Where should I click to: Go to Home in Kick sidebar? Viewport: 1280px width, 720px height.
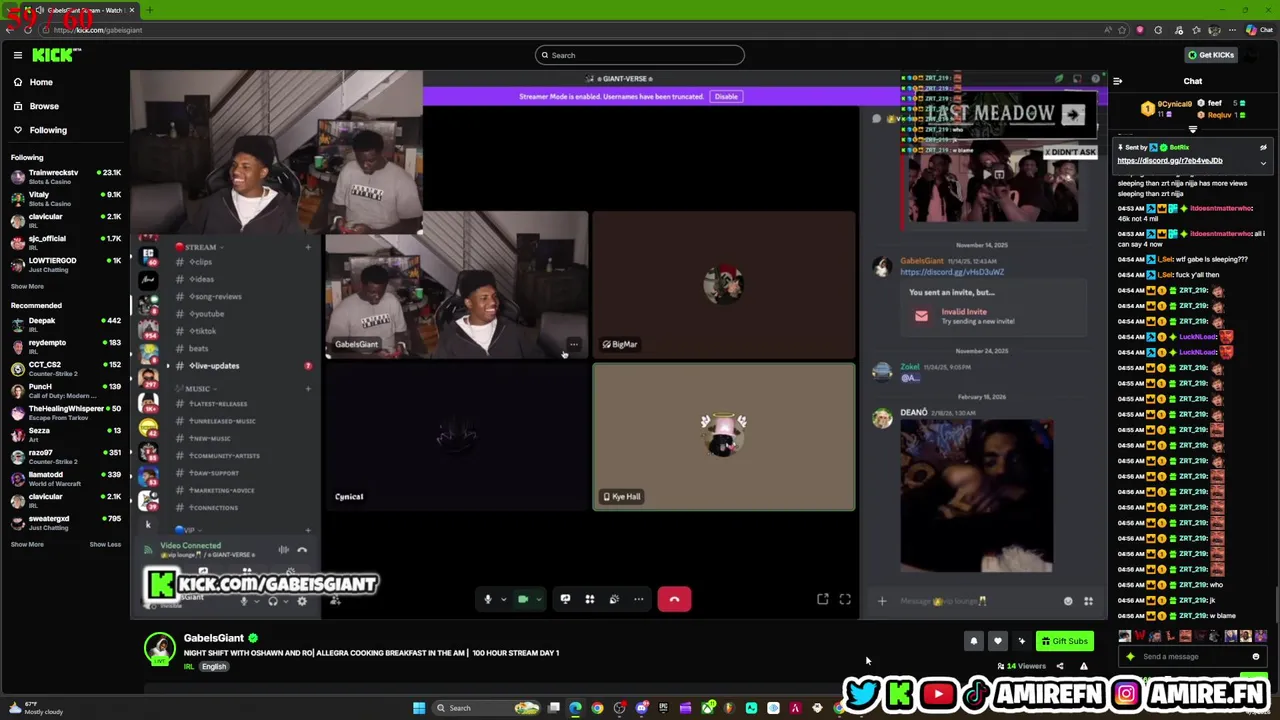pos(41,82)
